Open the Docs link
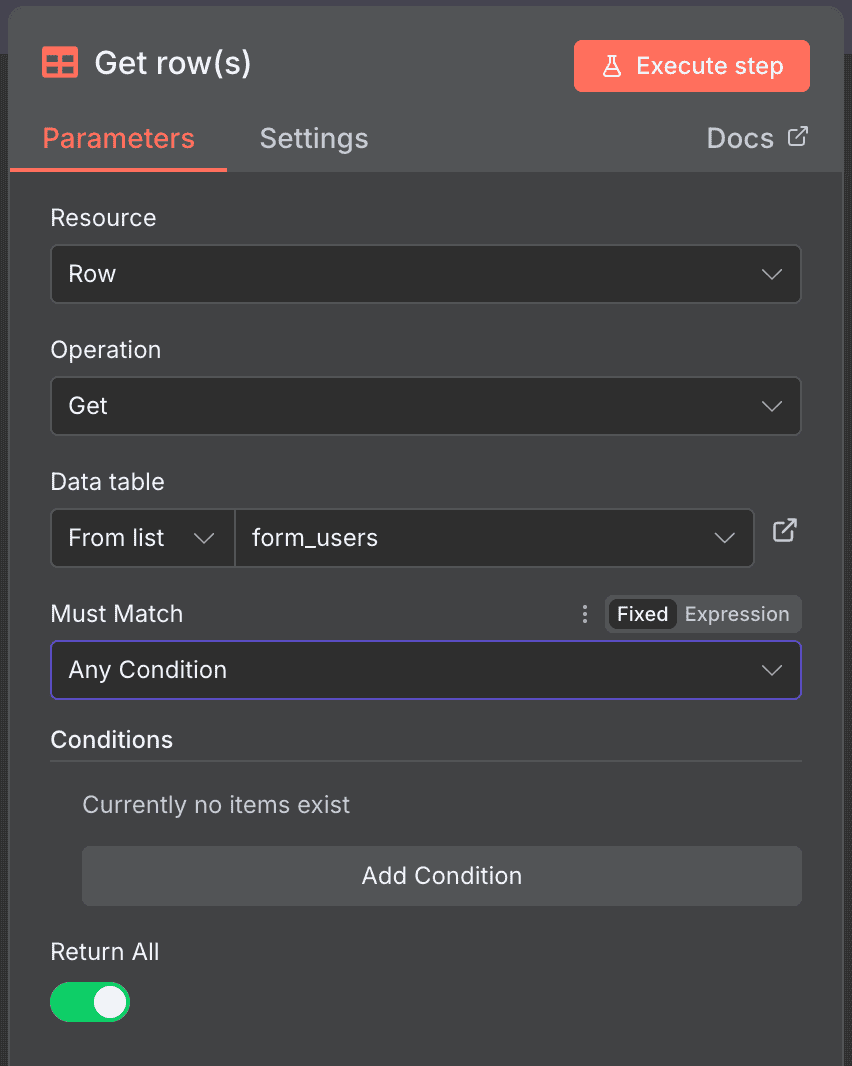 (x=743, y=137)
